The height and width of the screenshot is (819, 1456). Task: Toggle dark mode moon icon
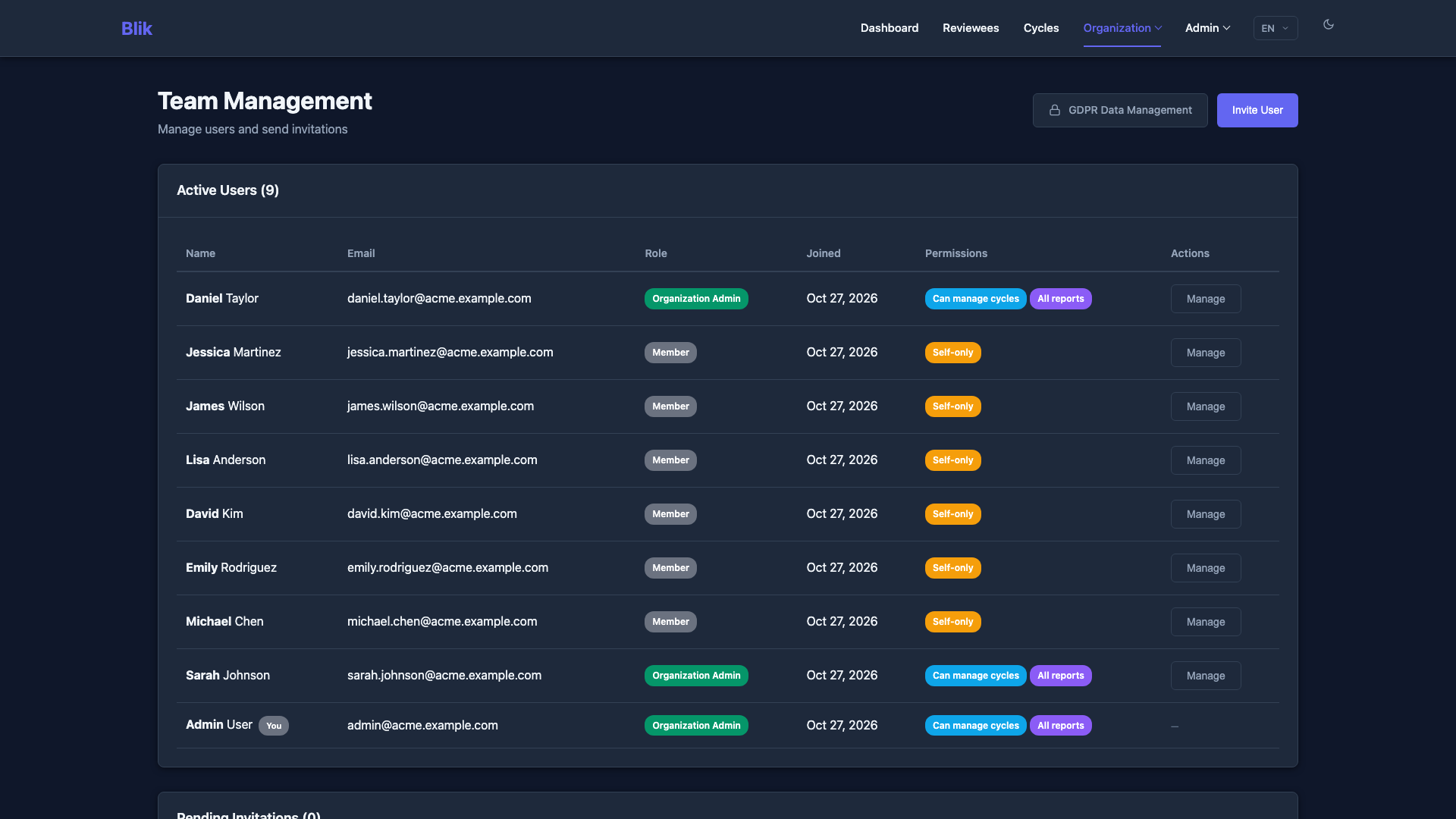[x=1328, y=25]
